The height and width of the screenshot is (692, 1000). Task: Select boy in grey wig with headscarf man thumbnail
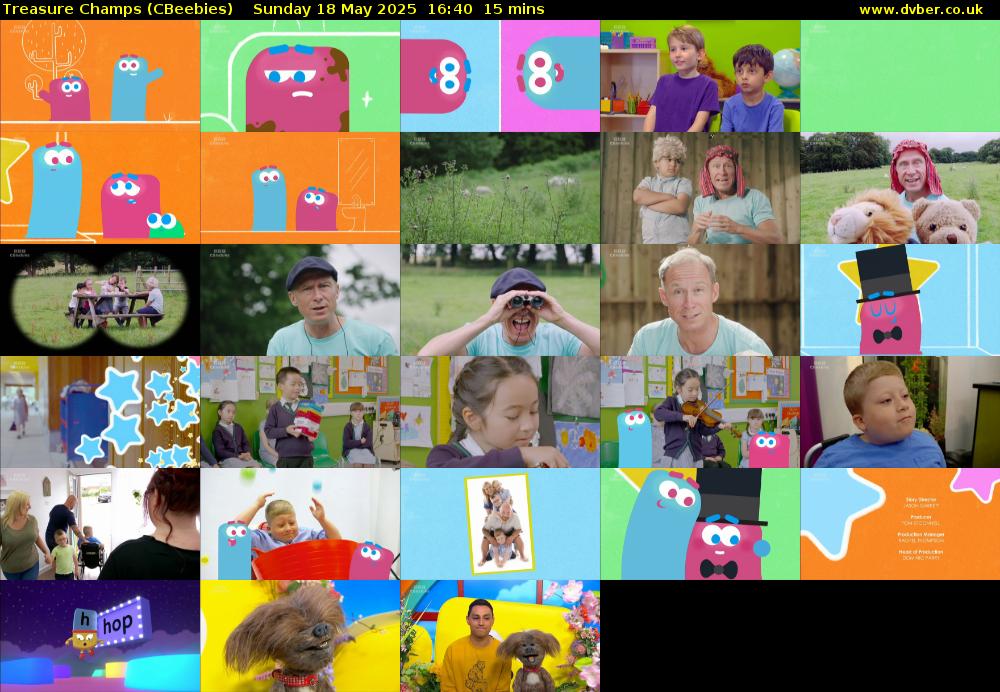[700, 188]
